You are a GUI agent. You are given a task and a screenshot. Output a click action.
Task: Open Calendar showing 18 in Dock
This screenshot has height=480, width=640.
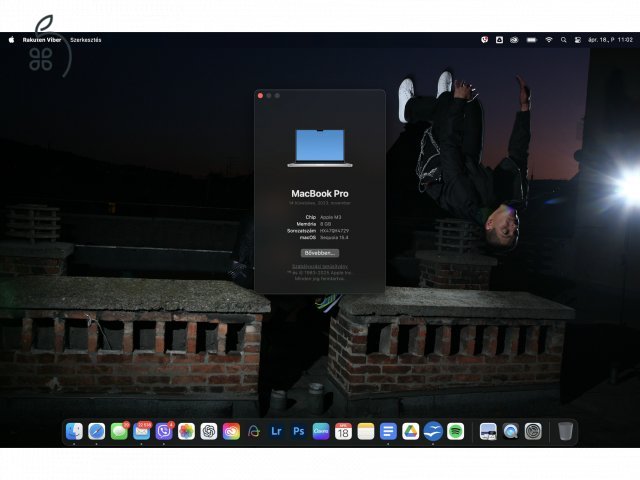343,431
